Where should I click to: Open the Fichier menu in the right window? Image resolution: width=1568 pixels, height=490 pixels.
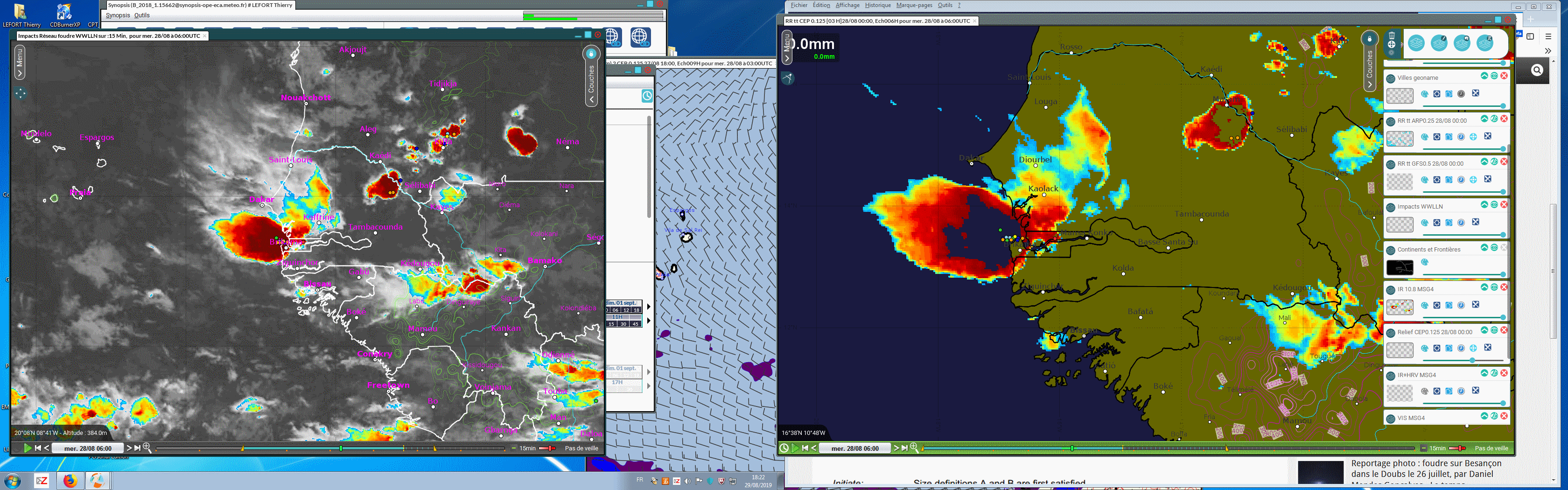click(798, 6)
